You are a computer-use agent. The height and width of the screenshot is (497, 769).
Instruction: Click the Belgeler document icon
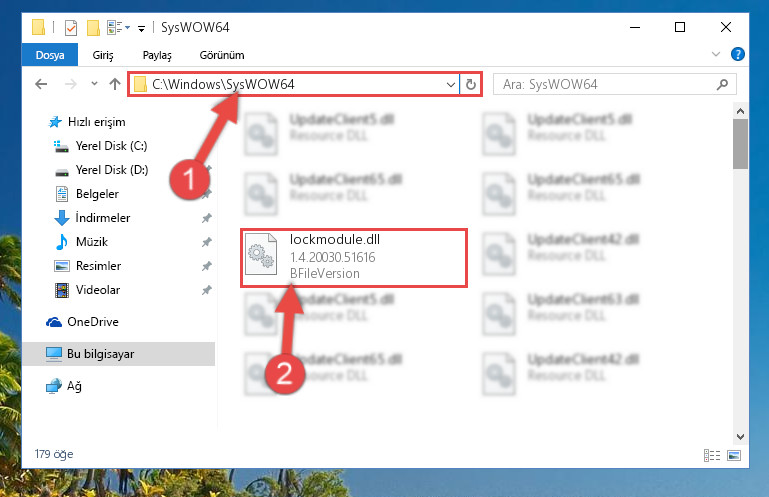pos(62,194)
